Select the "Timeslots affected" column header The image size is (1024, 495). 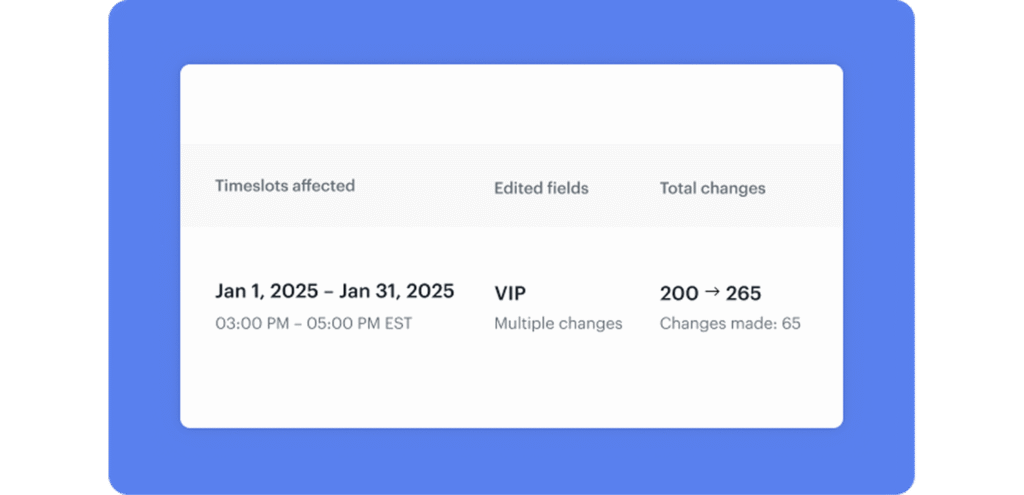(285, 185)
